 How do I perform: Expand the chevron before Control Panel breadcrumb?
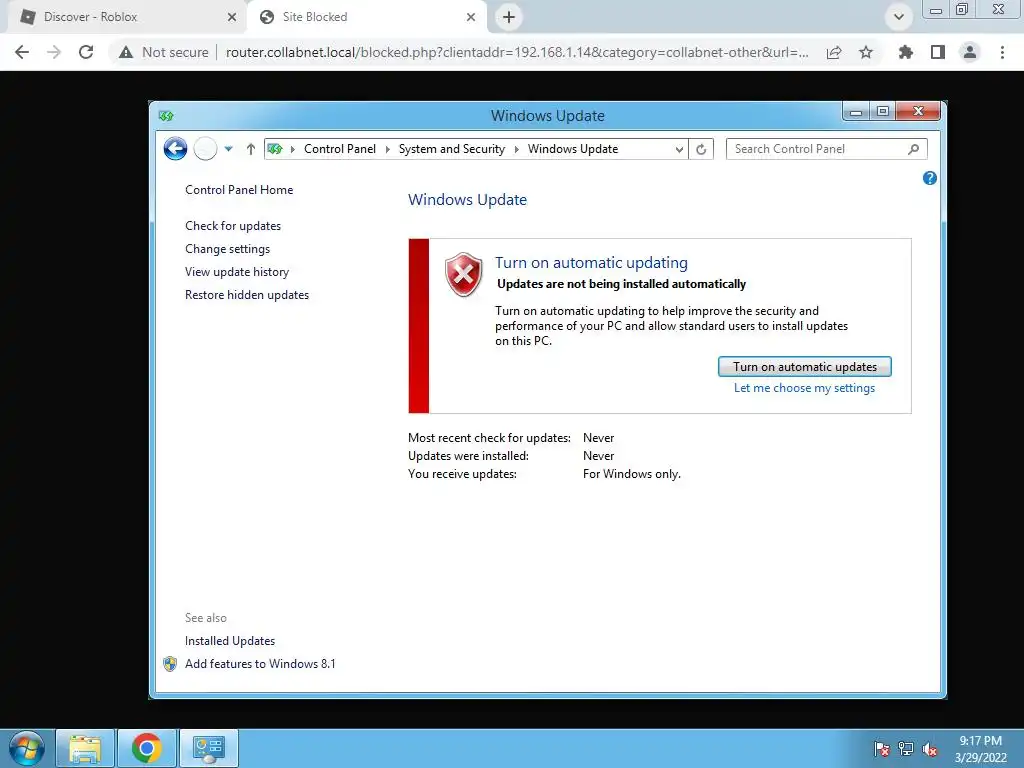click(x=293, y=150)
